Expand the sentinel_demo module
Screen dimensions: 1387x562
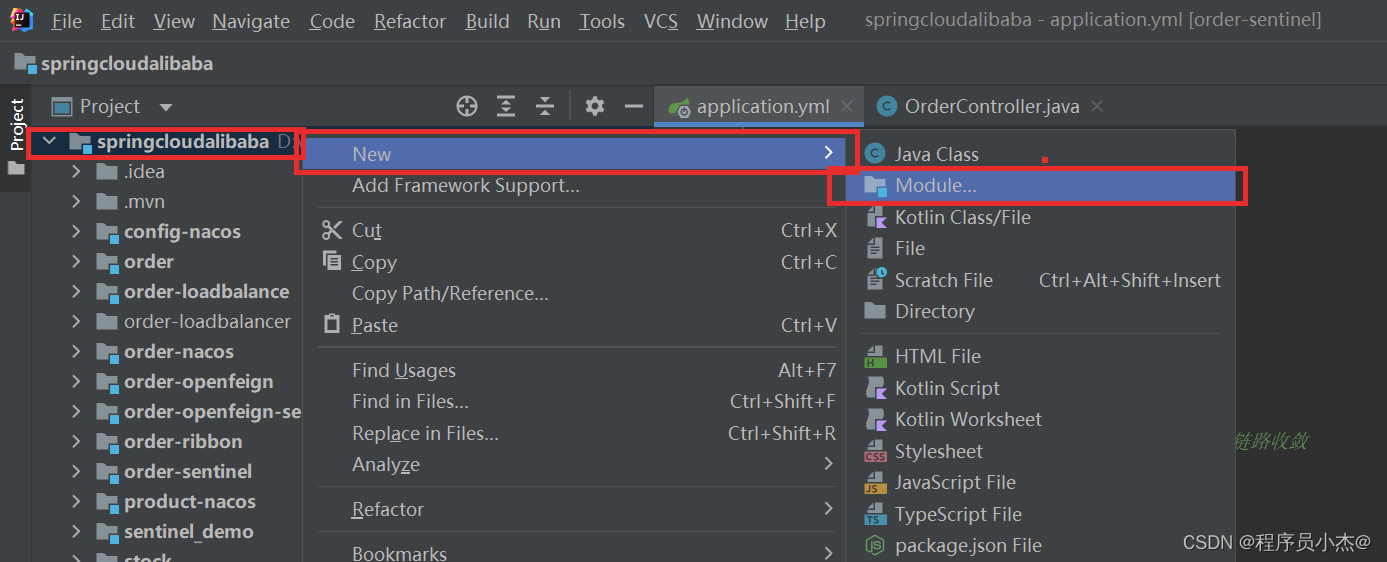pyautogui.click(x=76, y=532)
